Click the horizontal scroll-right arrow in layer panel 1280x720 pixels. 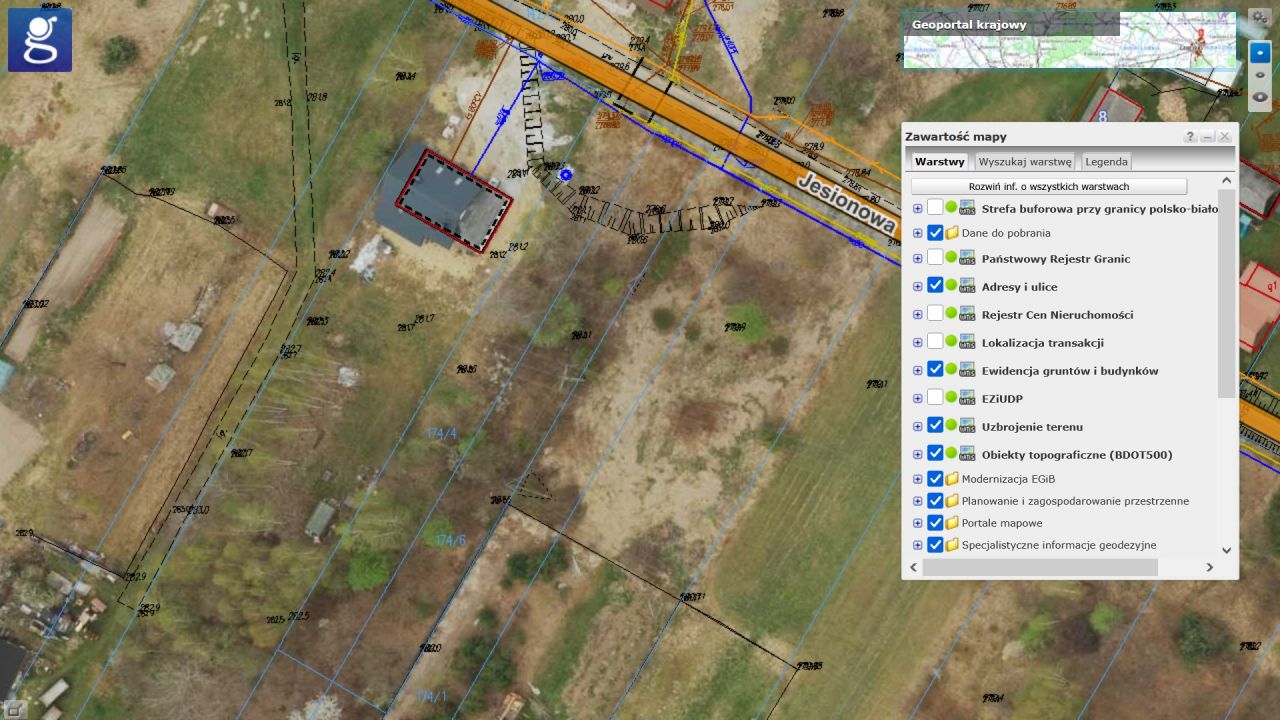1209,567
